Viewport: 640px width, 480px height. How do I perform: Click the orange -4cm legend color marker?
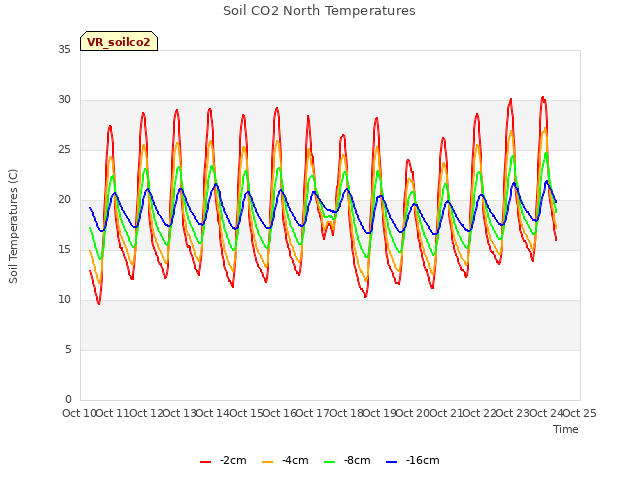coord(267,462)
